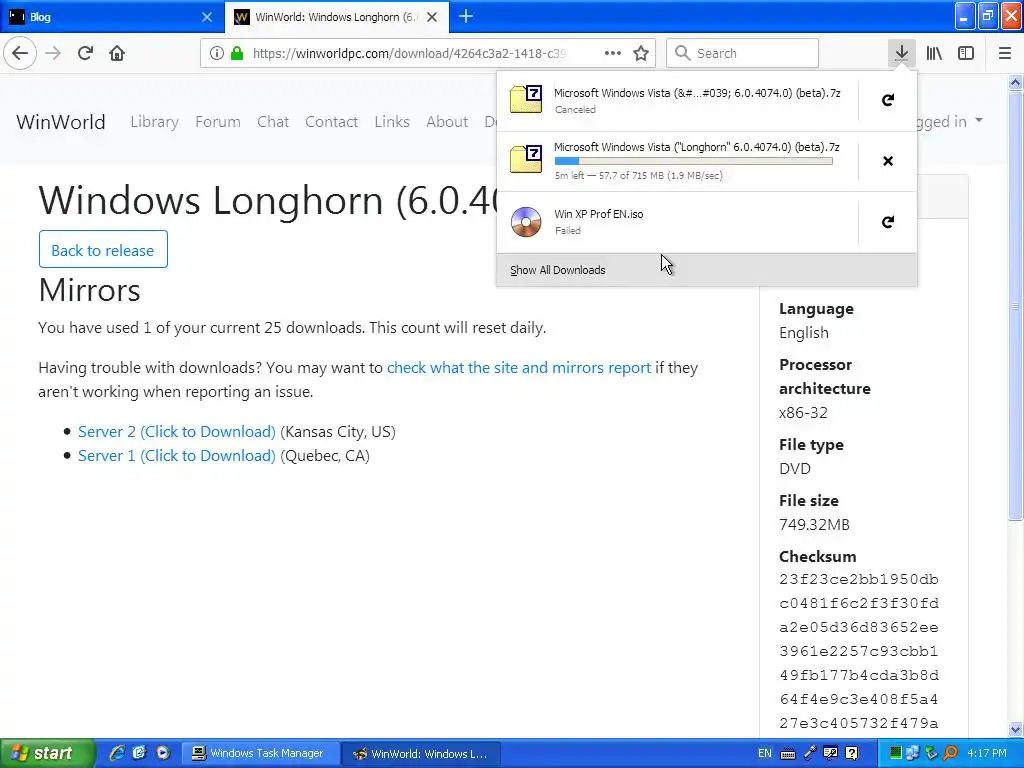
Task: Toggle the downloads panel arrow button
Action: 901,53
